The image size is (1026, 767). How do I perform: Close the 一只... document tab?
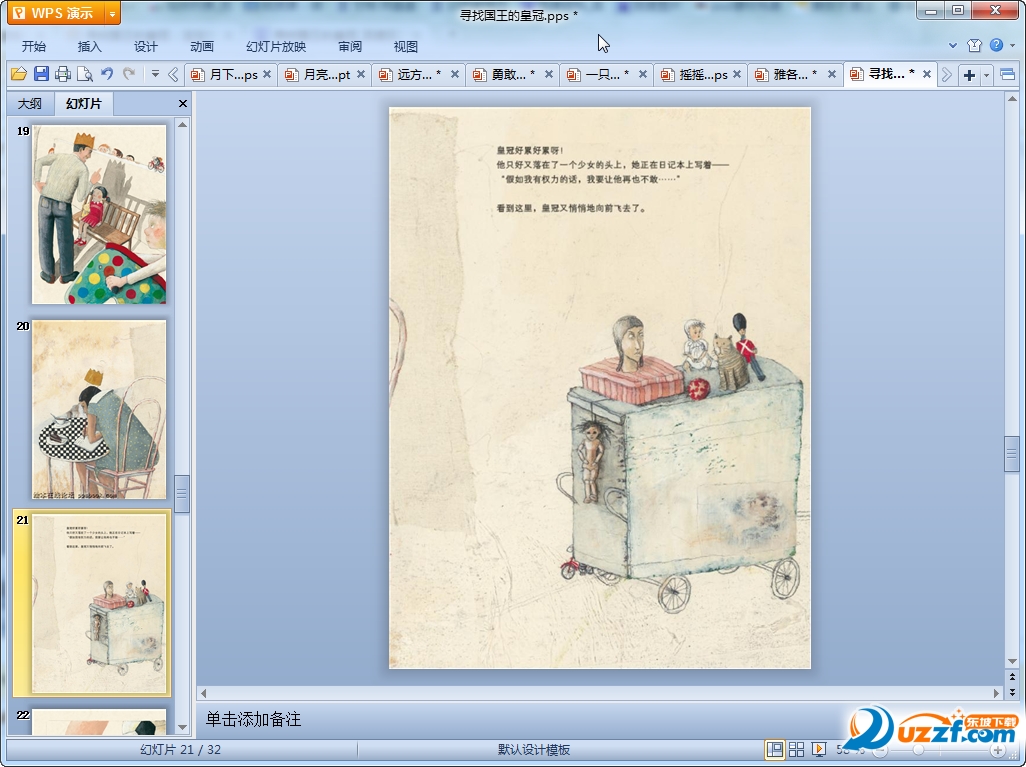(643, 75)
